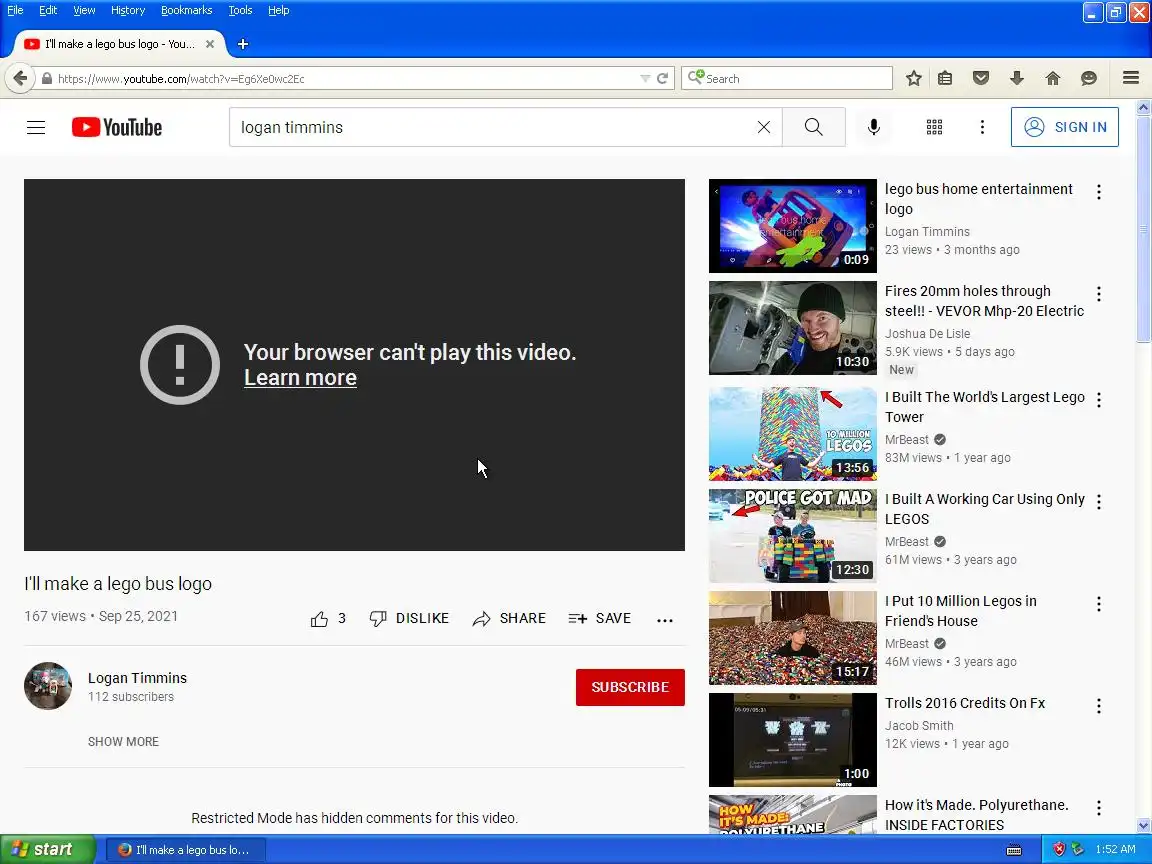The width and height of the screenshot is (1152, 864).
Task: Open the Bookmarks menu
Action: pos(187,10)
